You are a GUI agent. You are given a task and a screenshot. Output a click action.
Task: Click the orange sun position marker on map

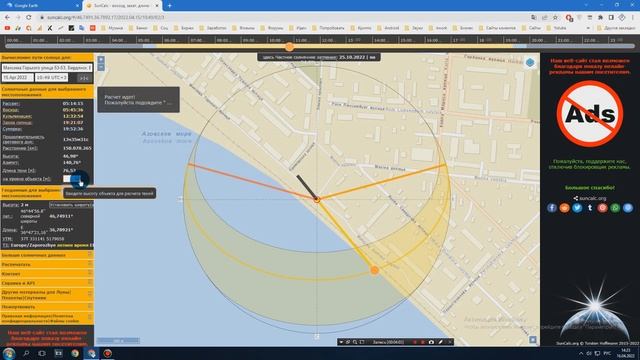(374, 270)
